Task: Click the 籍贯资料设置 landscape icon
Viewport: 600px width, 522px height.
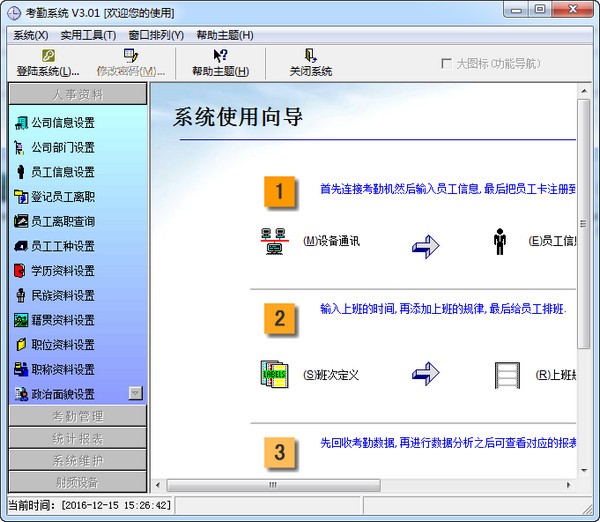Action: point(21,320)
